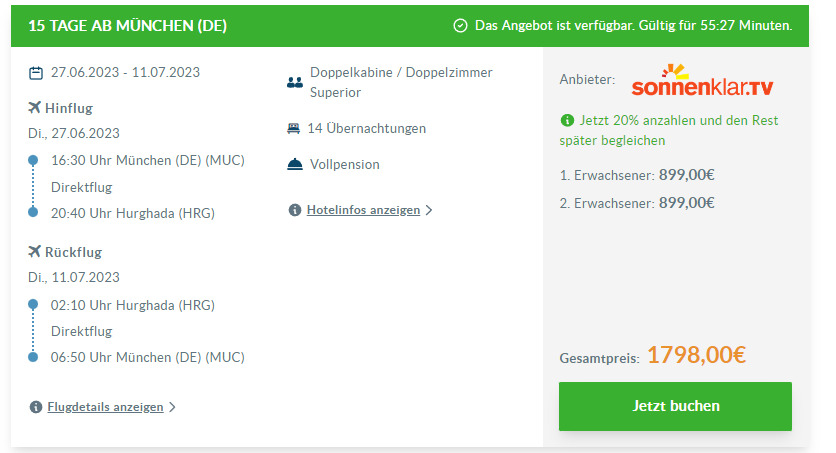Image resolution: width=836 pixels, height=453 pixels.
Task: Click the availability checkmark icon in header
Action: click(x=460, y=26)
